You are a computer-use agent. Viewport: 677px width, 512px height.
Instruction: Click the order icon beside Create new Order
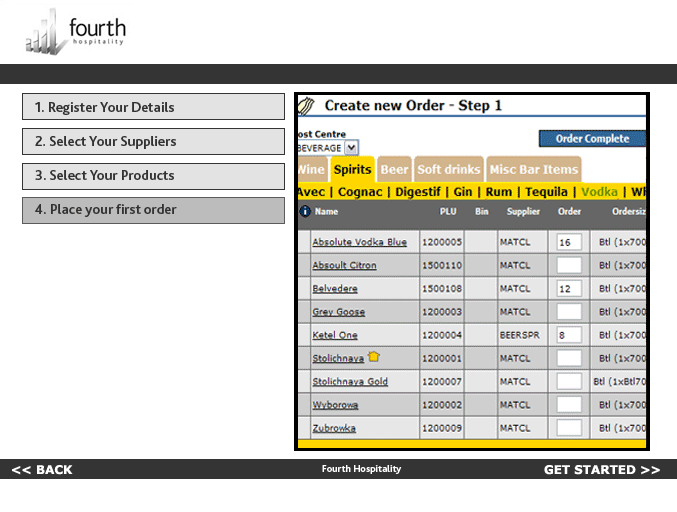[307, 106]
